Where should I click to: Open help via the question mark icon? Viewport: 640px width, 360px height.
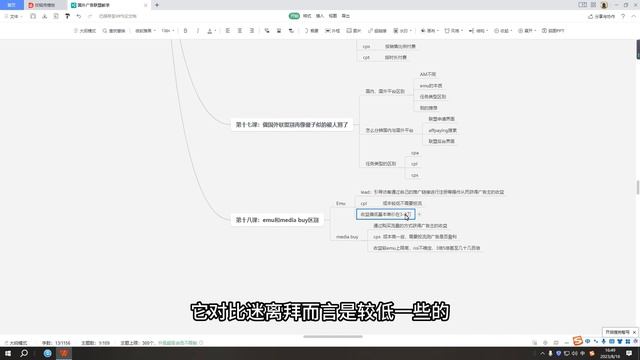click(x=623, y=16)
